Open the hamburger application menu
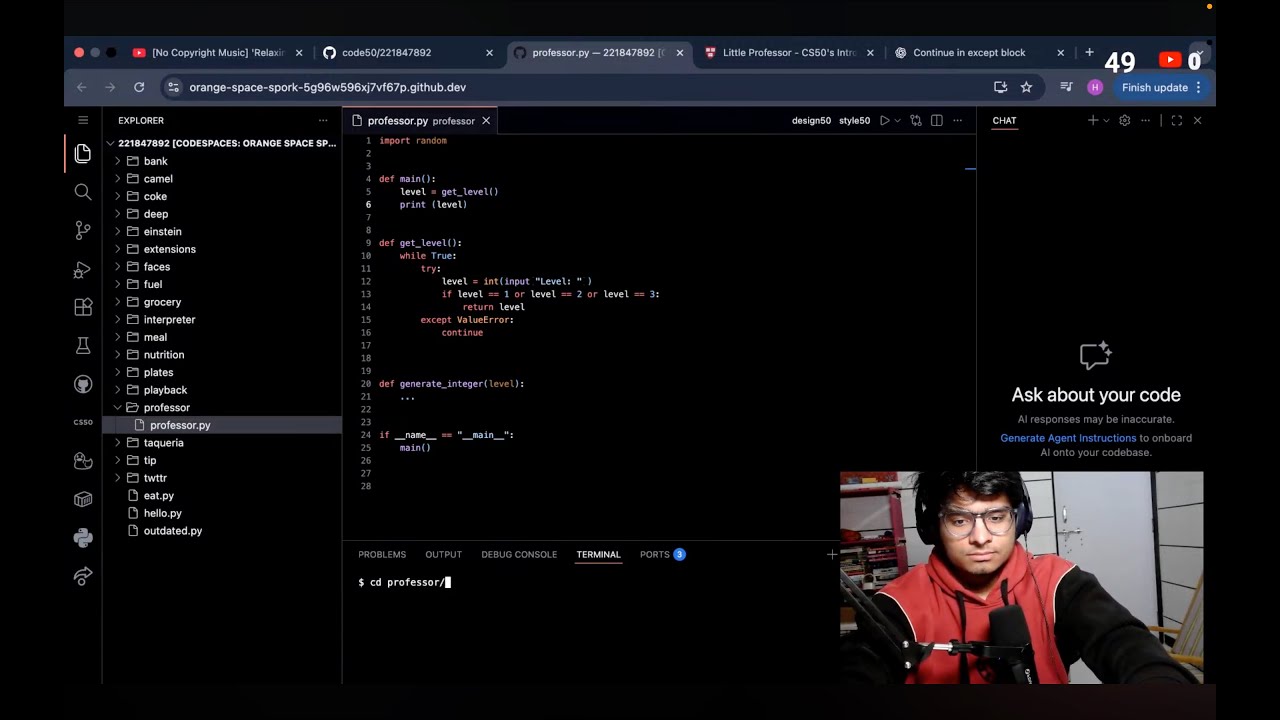1280x720 pixels. 83,120
